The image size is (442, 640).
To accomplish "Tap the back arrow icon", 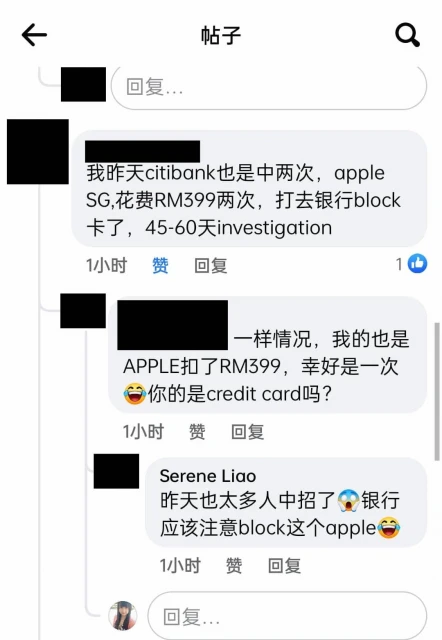I will pyautogui.click(x=34, y=35).
